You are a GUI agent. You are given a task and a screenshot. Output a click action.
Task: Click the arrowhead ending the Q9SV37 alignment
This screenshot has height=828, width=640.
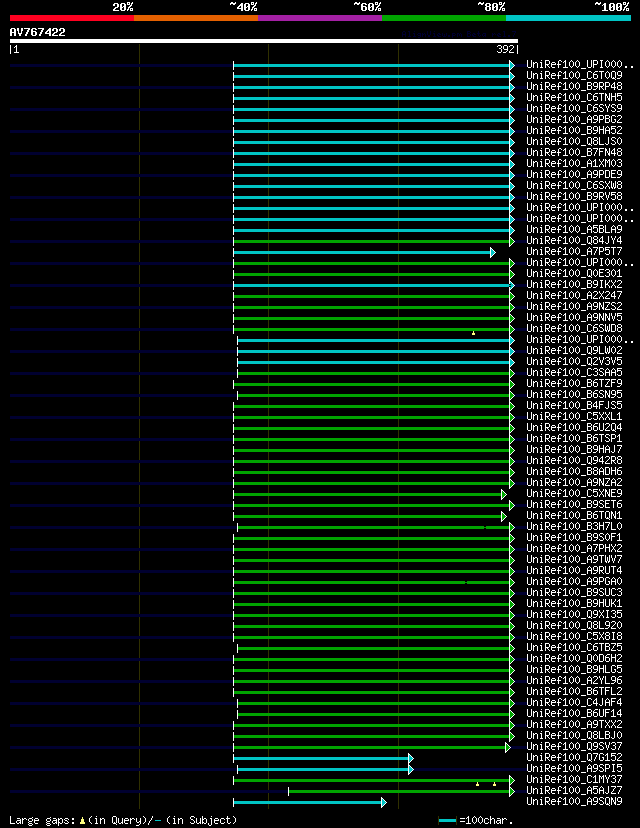pyautogui.click(x=508, y=748)
